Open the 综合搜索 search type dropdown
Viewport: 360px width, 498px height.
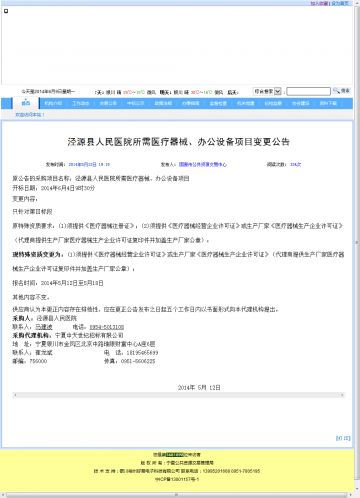tap(267, 91)
